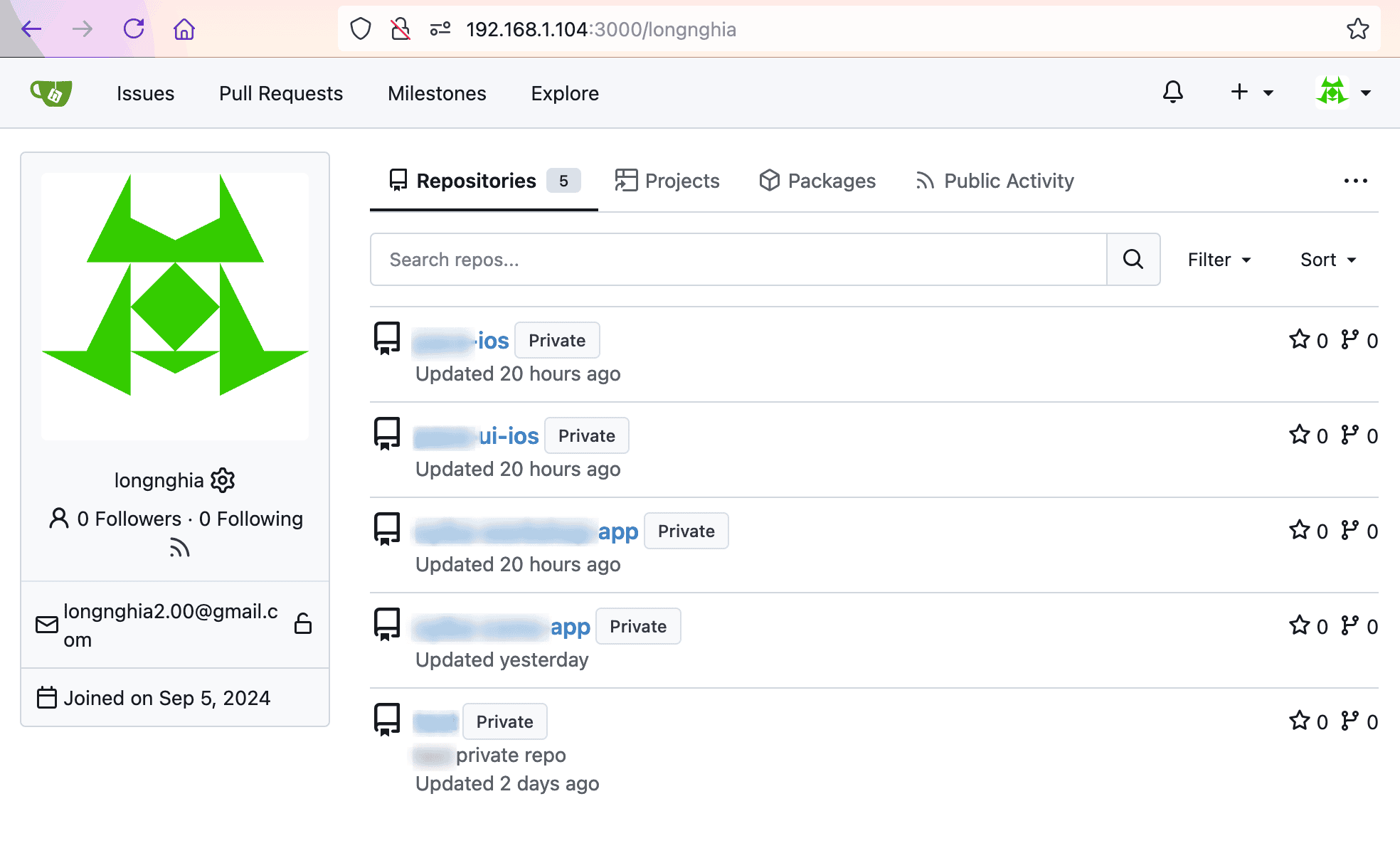Screen dimensions: 1400x858
Task: Open the app repository updated yesterday
Action: tap(502, 627)
